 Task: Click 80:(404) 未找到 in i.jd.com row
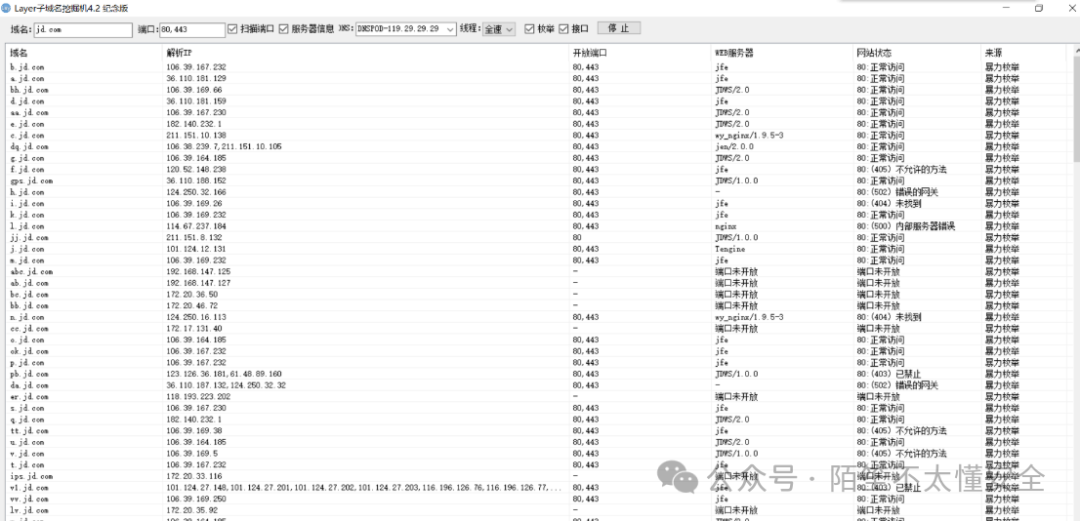[889, 203]
